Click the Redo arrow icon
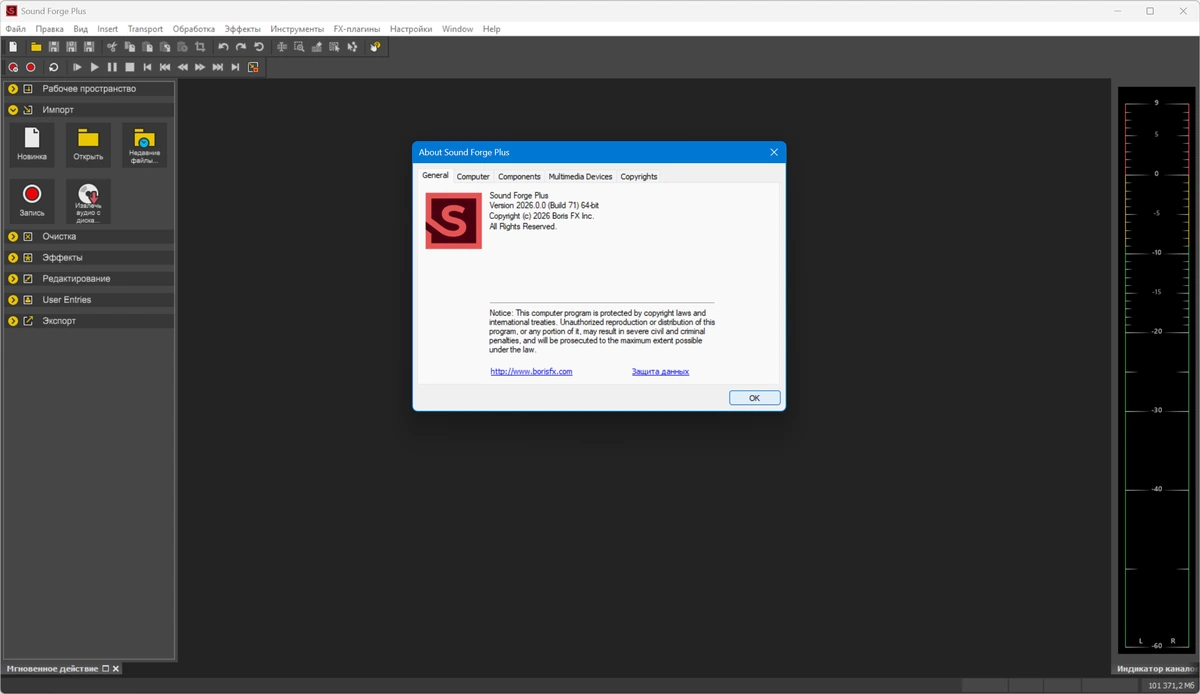Viewport: 1200px width, 694px height. 241,47
